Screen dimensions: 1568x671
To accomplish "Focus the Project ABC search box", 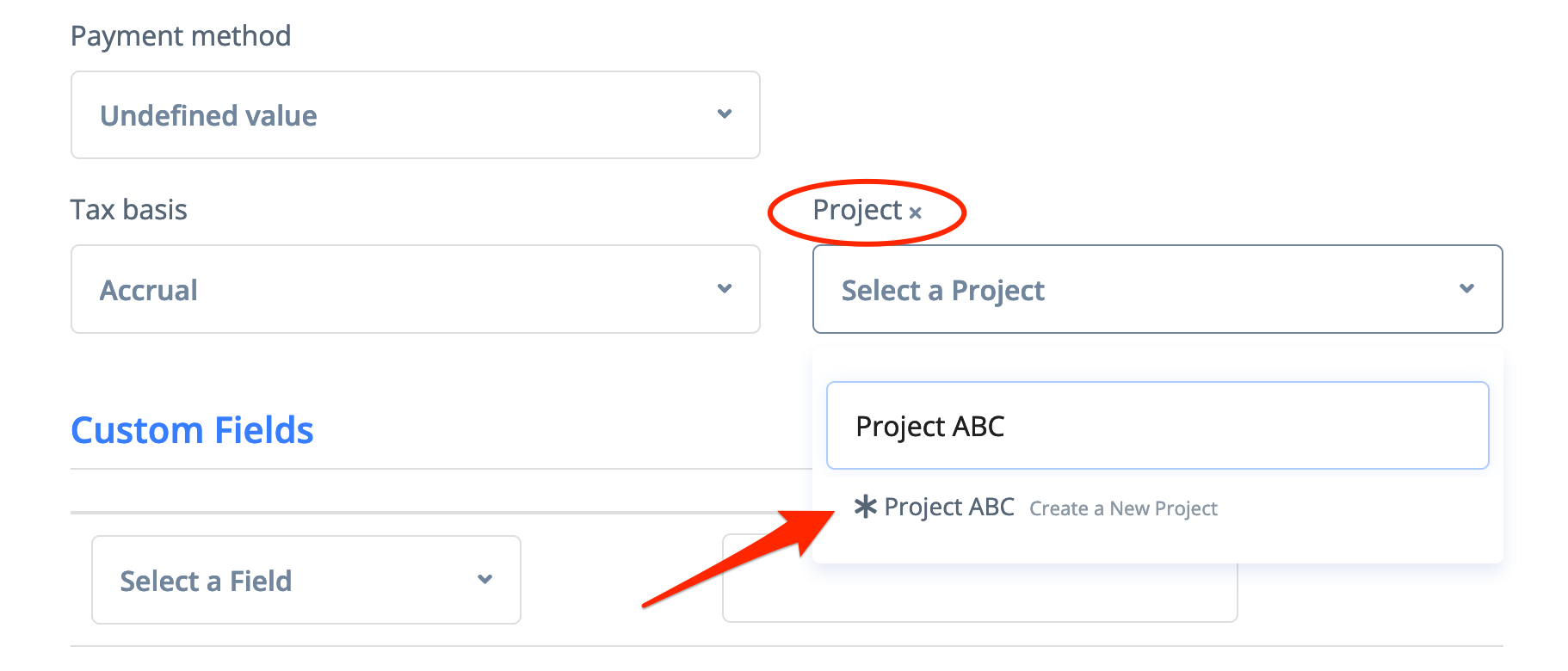I will pyautogui.click(x=1157, y=426).
